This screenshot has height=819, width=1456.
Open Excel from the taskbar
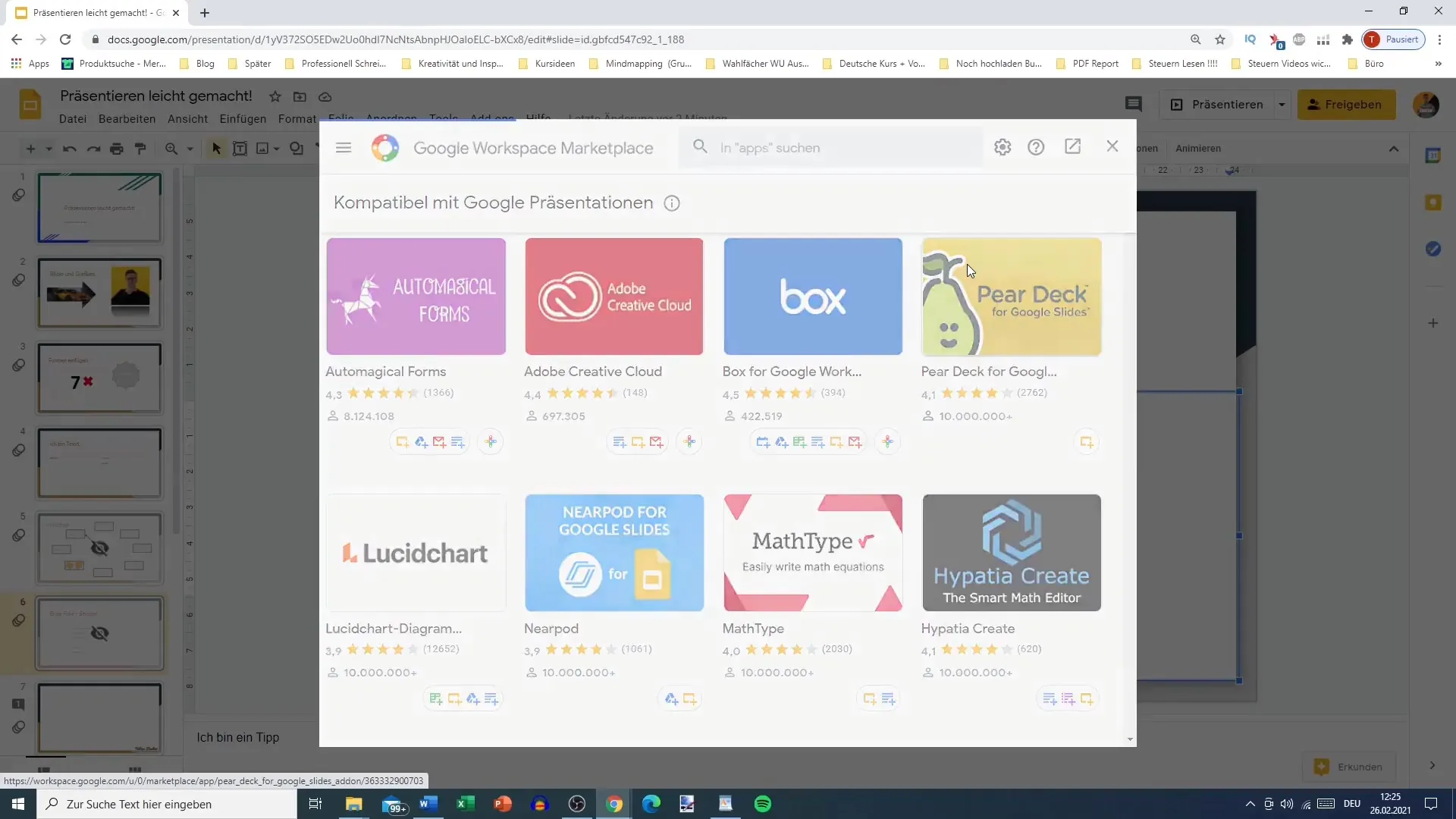coord(465,804)
